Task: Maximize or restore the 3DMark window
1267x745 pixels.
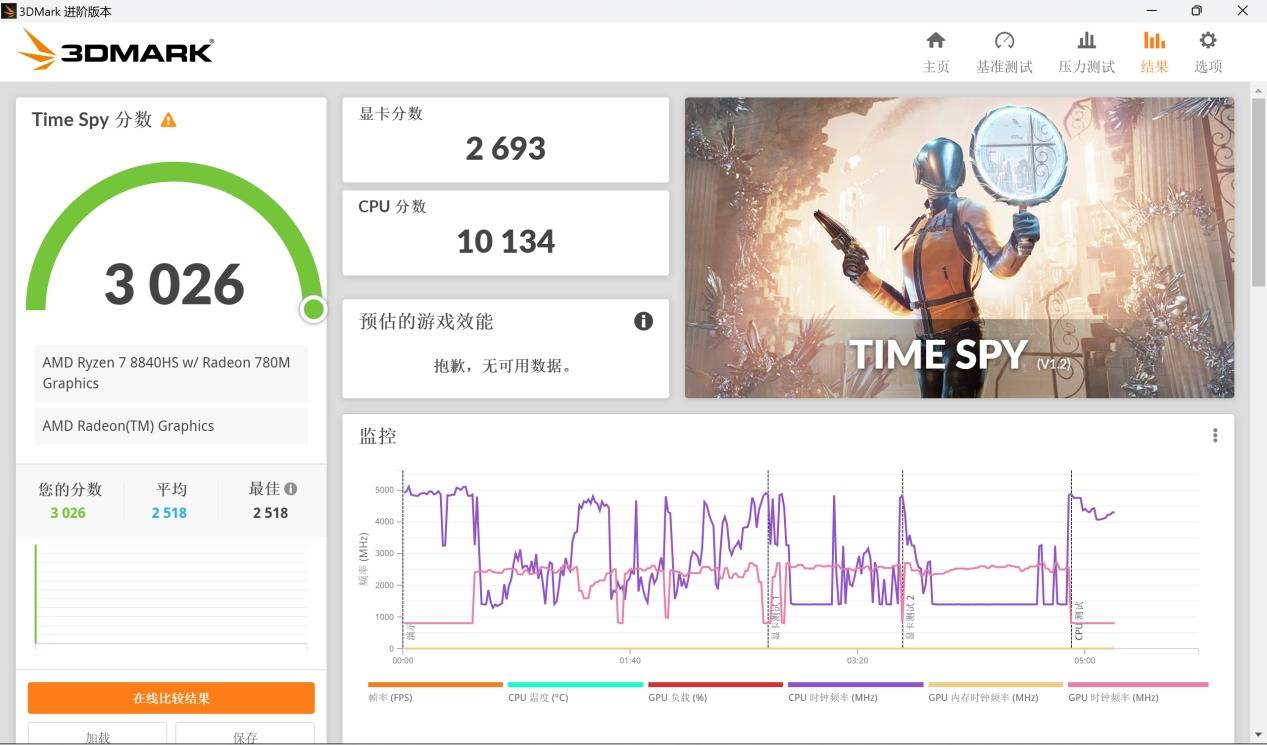Action: pyautogui.click(x=1196, y=11)
